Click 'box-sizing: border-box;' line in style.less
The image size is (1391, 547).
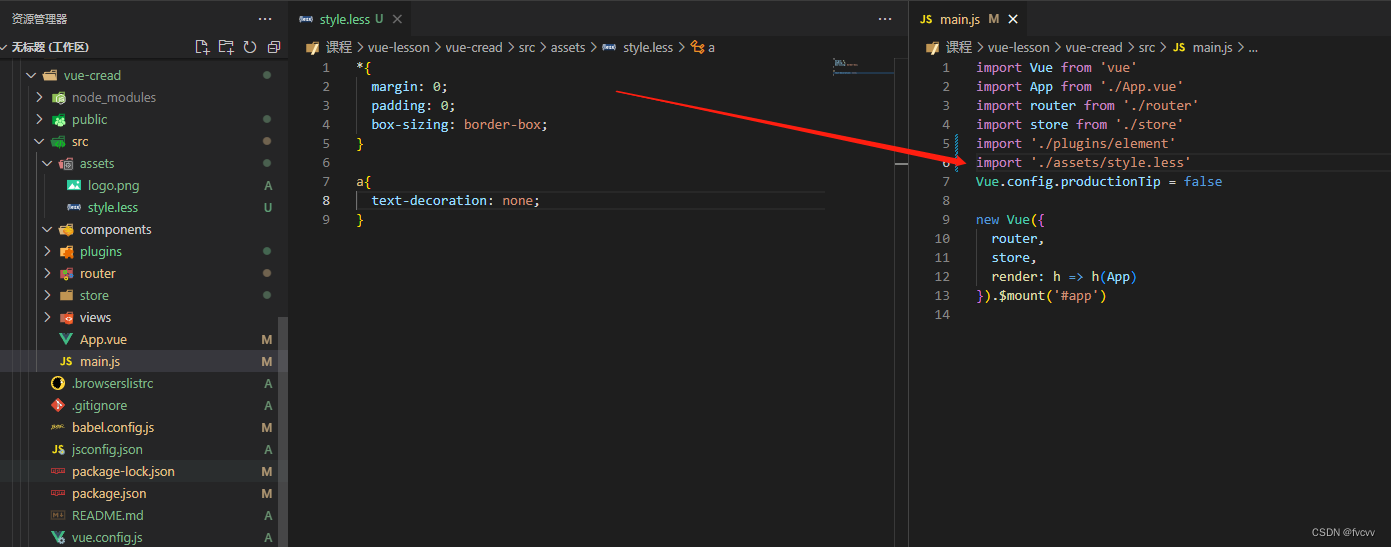pos(459,124)
